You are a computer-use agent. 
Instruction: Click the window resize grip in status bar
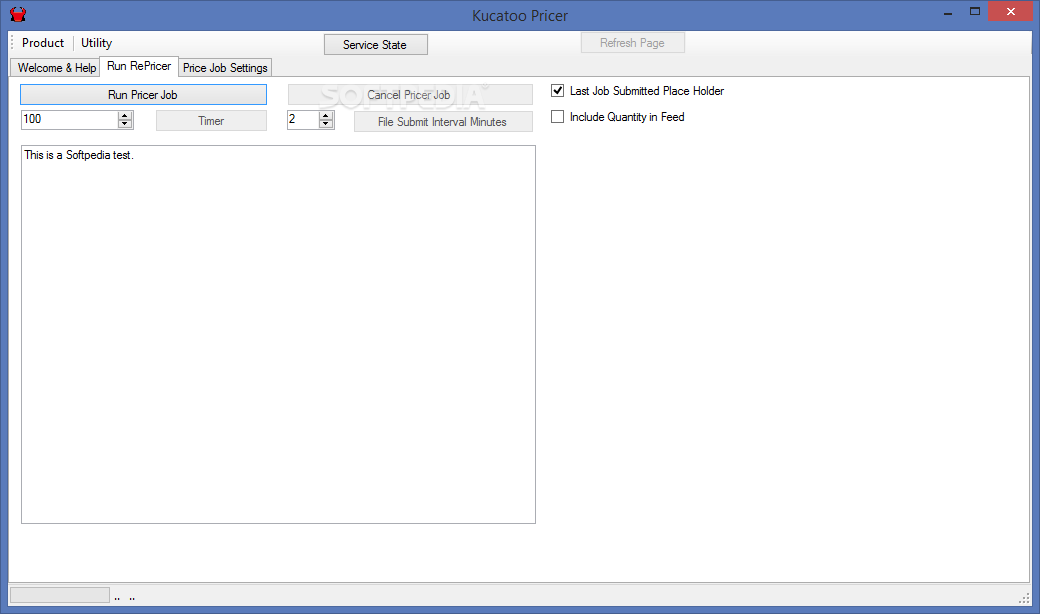1024,598
